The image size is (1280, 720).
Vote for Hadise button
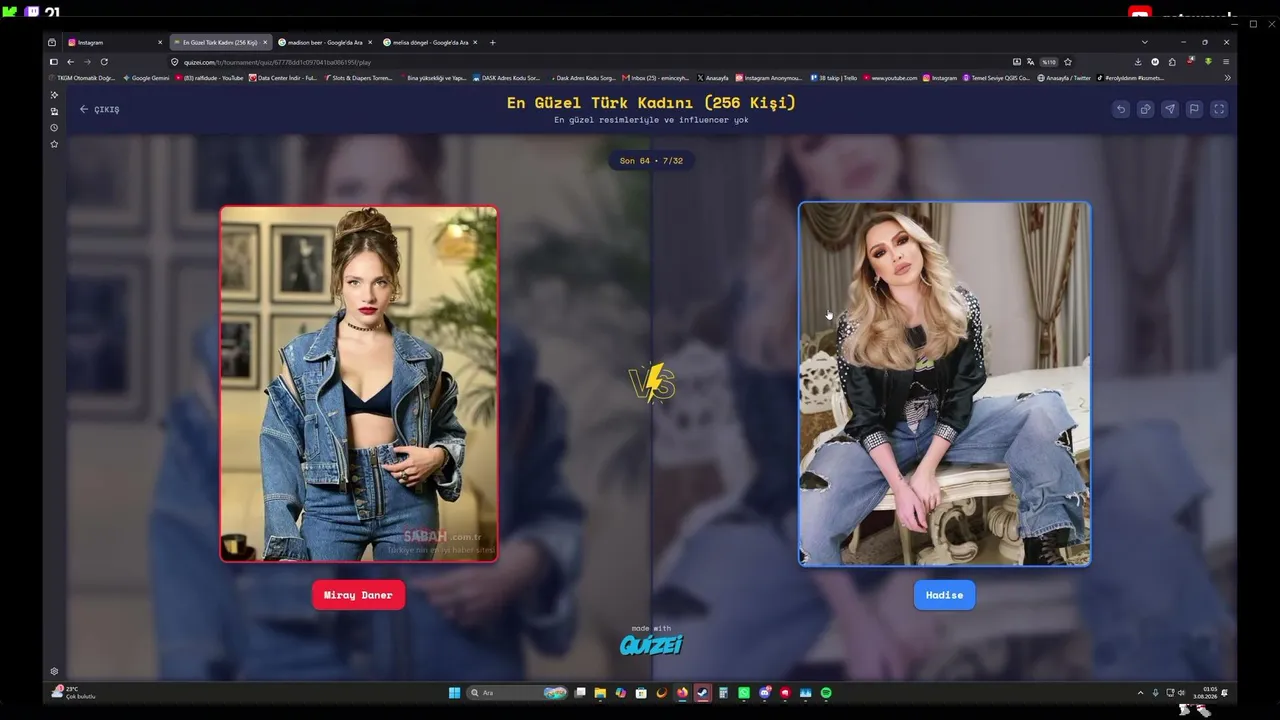[x=944, y=595]
